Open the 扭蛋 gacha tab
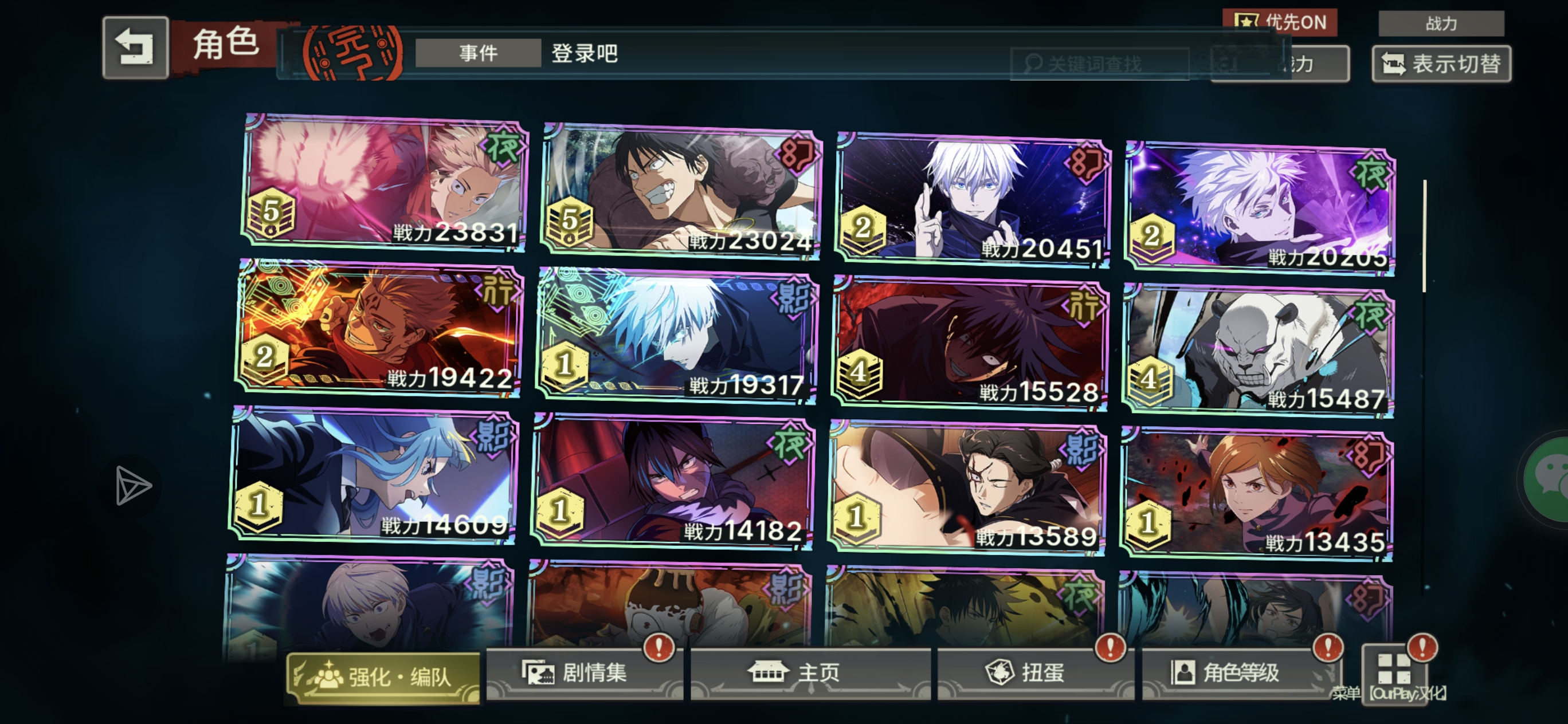The height and width of the screenshot is (724, 1568). click(x=1035, y=673)
